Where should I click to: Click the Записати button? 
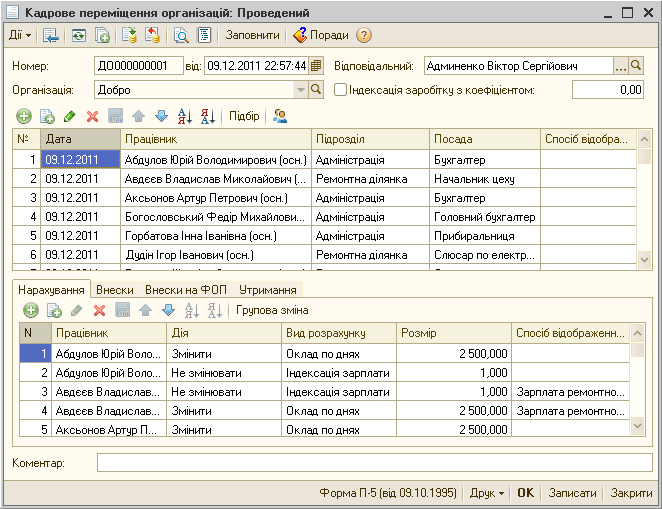[x=572, y=493]
